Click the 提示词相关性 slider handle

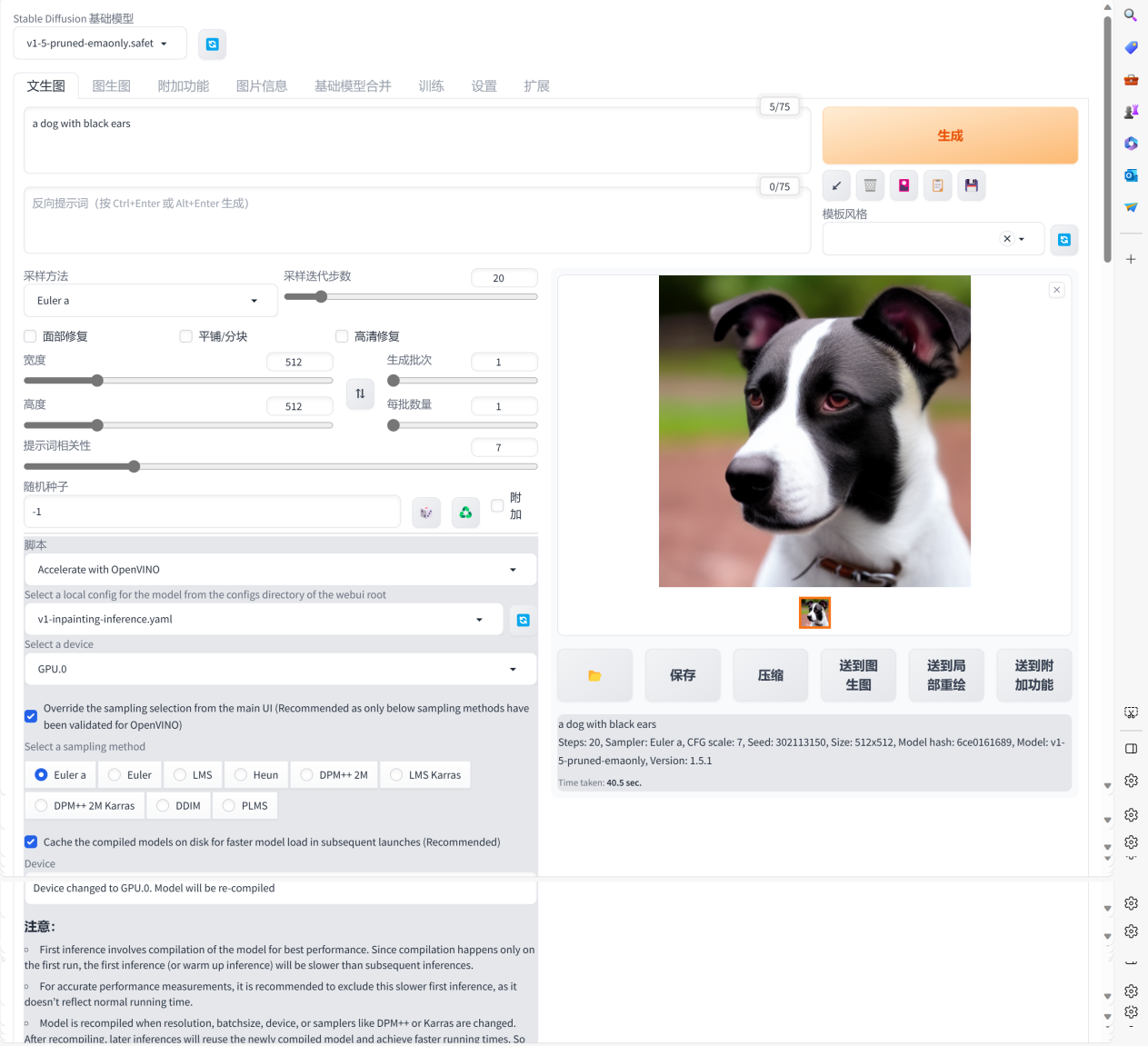point(135,466)
